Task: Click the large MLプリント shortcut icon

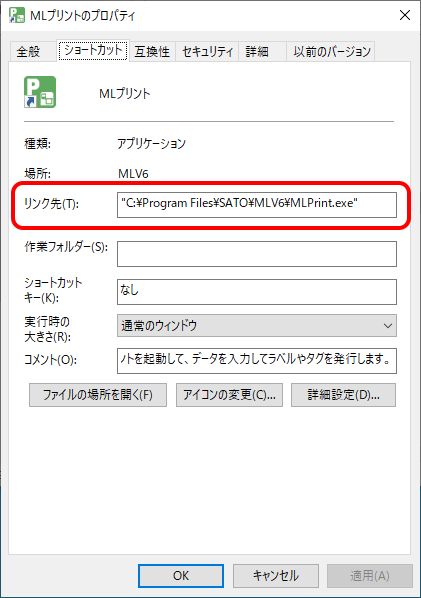Action: [x=40, y=92]
